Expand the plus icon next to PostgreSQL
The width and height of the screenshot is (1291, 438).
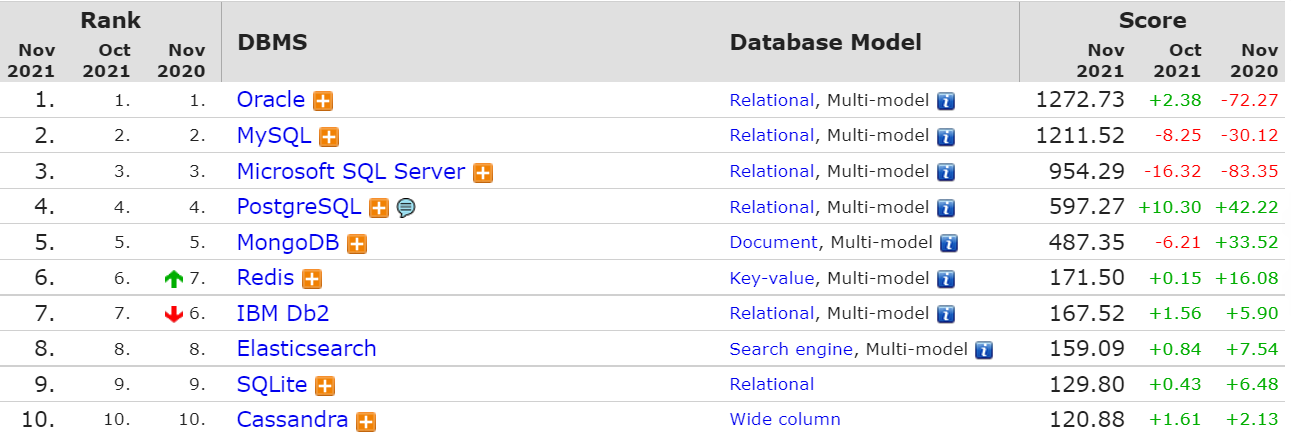(379, 208)
